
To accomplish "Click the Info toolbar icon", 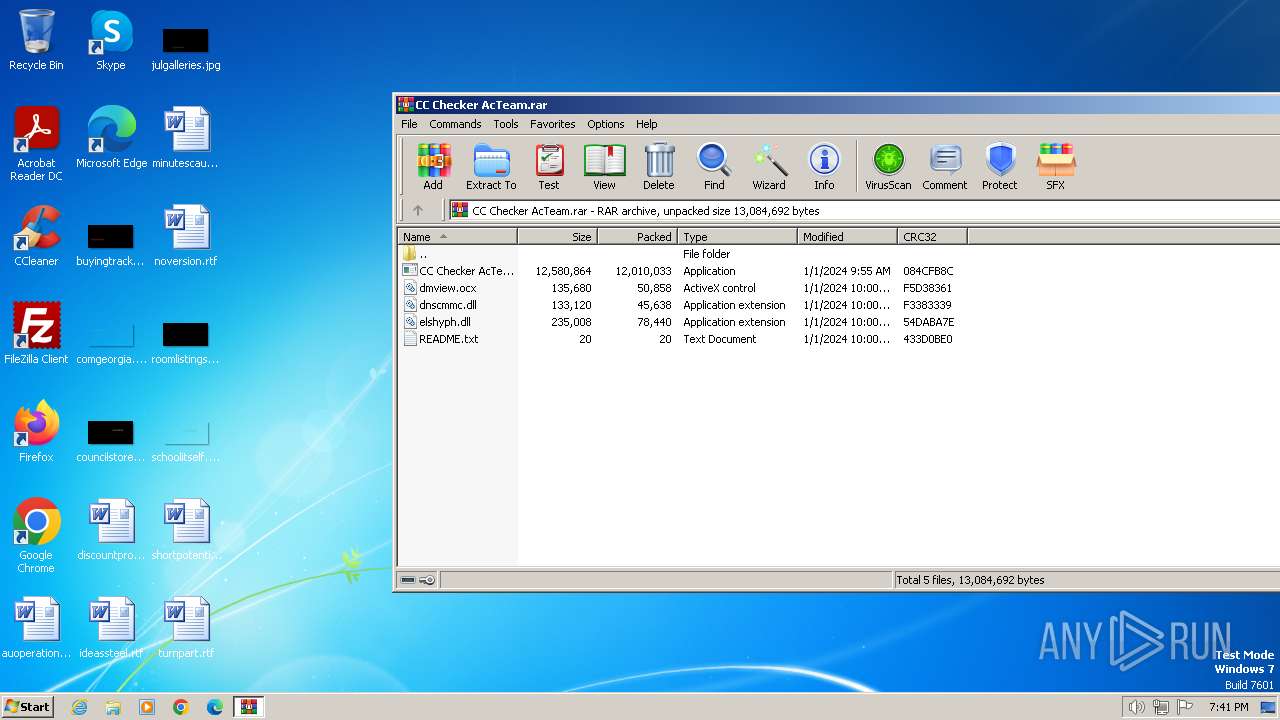I will [824, 166].
